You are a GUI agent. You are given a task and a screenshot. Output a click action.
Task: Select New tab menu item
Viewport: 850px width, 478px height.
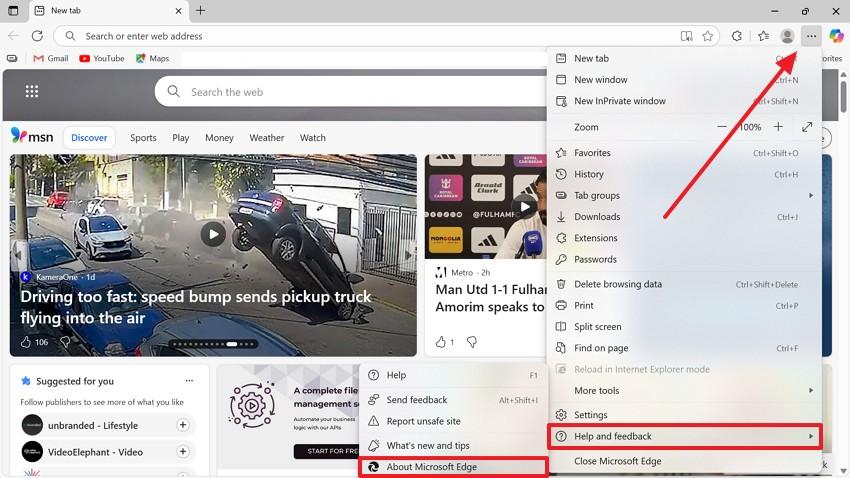click(684, 59)
